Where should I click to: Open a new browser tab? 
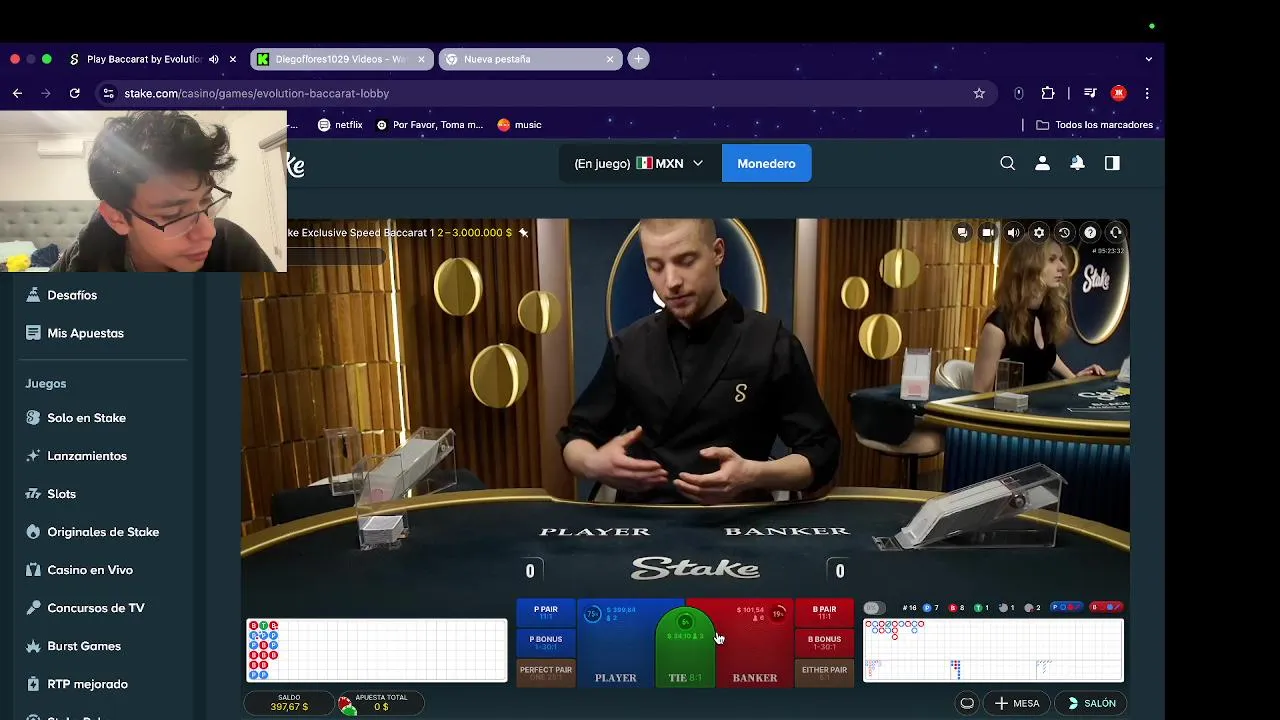[638, 59]
